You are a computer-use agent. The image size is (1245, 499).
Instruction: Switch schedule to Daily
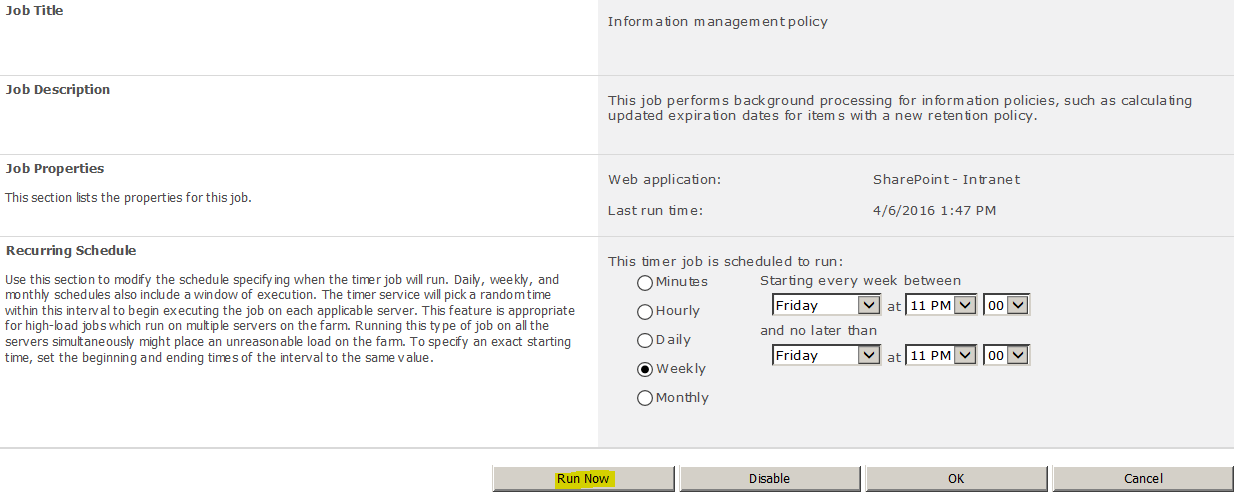(645, 340)
